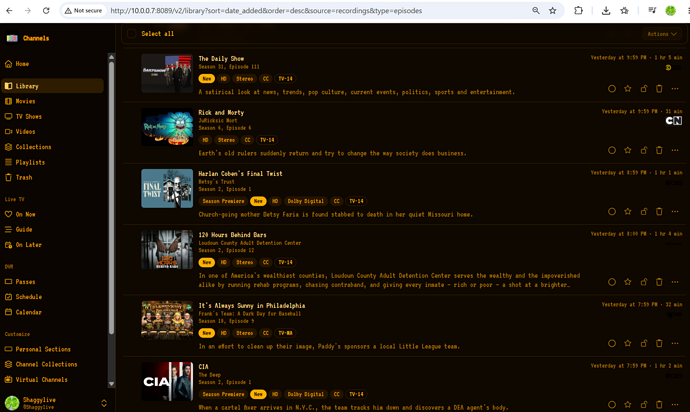The width and height of the screenshot is (690, 412).
Task: Delete The Daily Show recording trash icon
Action: [x=659, y=89]
